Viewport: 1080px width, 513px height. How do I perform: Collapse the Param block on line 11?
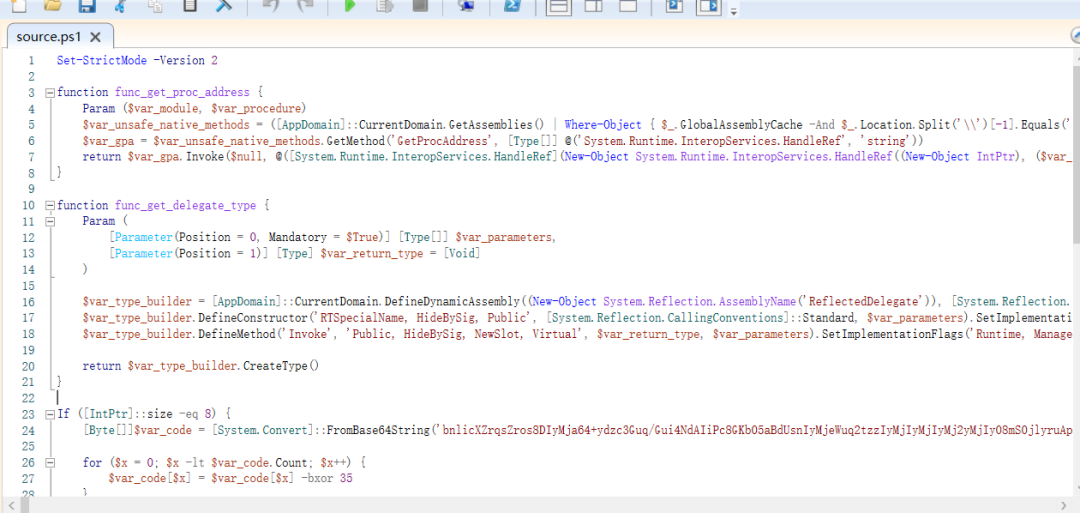50,221
